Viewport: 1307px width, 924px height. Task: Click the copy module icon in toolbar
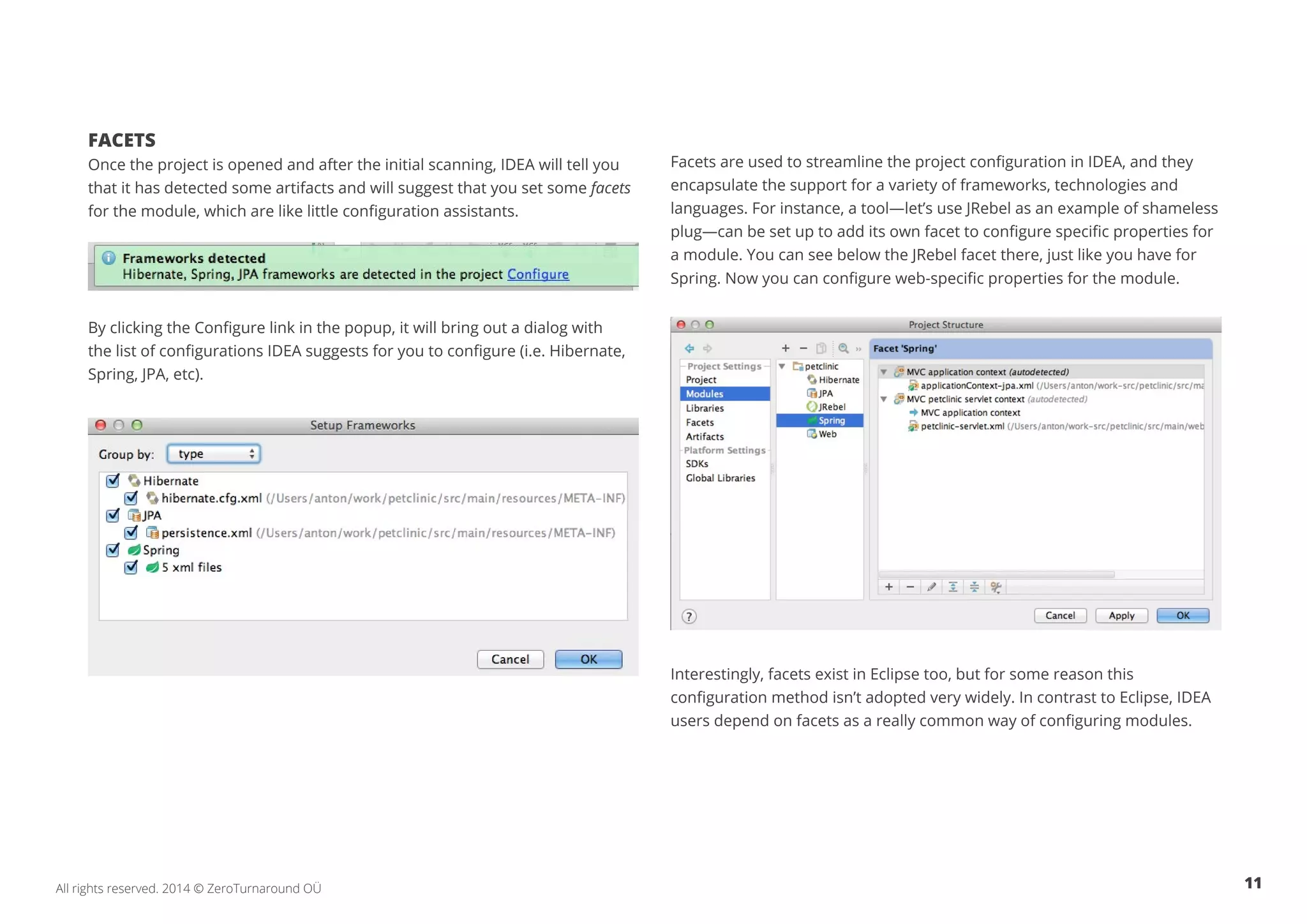pyautogui.click(x=821, y=348)
